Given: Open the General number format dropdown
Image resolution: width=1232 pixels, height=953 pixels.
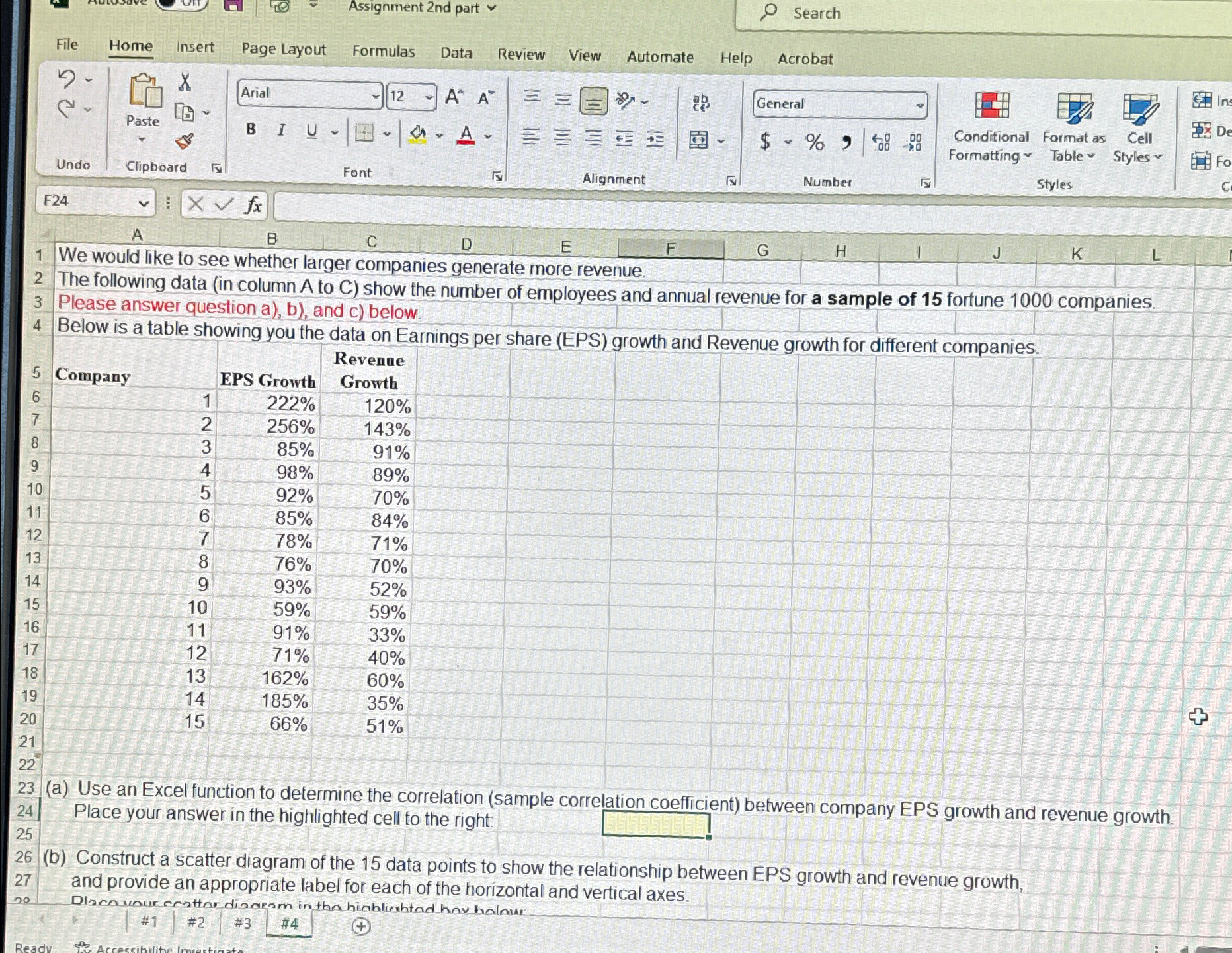Looking at the screenshot, I should coord(921,104).
